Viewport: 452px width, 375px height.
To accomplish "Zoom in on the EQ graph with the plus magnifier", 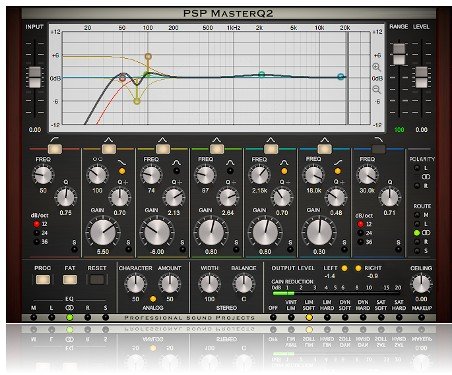I will (x=376, y=67).
